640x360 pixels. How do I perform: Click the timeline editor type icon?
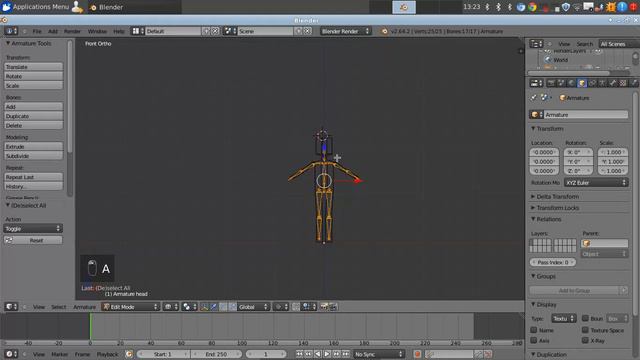[x=11, y=354]
